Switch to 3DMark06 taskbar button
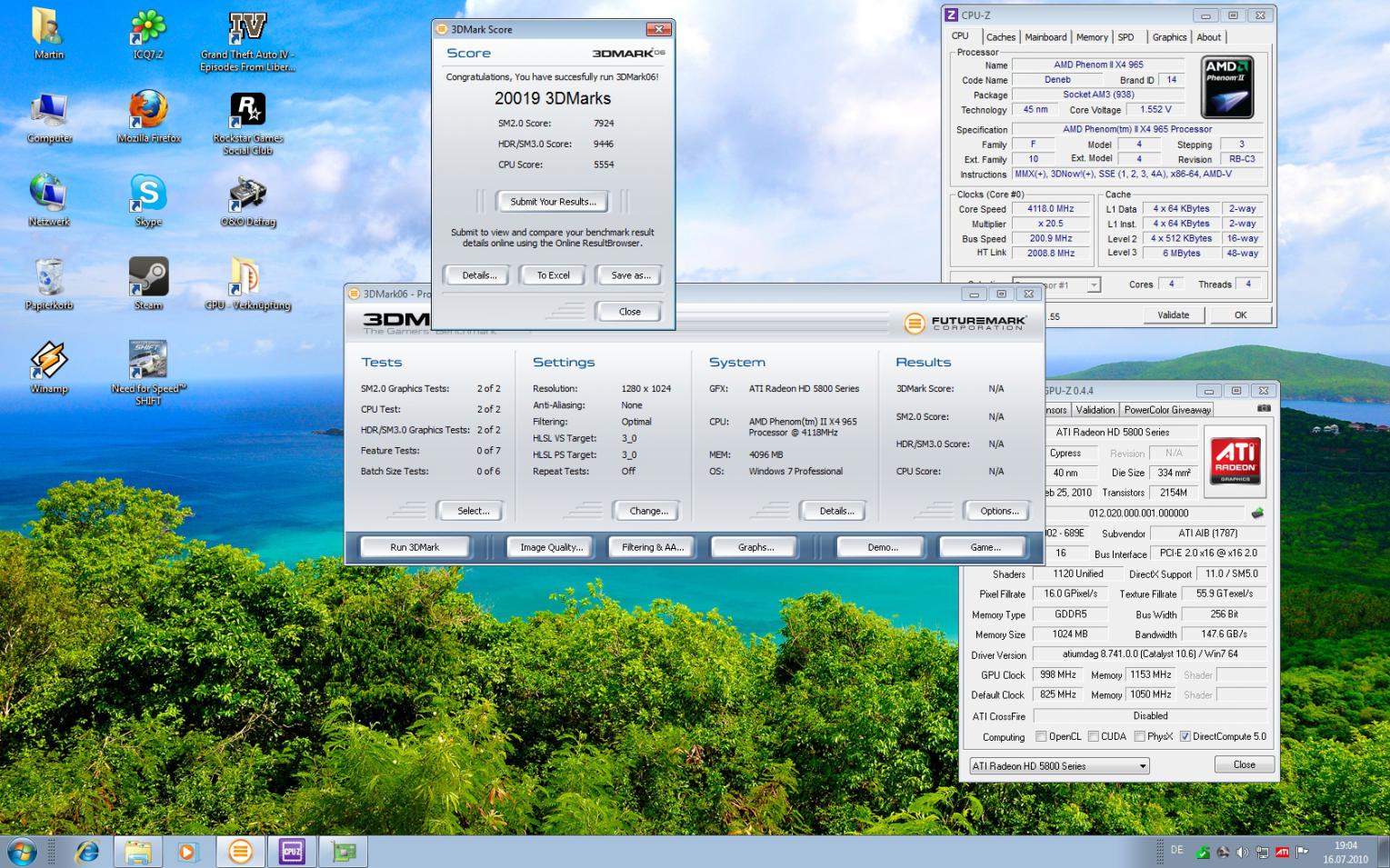Screen dimensions: 1390x868 (x=240, y=852)
